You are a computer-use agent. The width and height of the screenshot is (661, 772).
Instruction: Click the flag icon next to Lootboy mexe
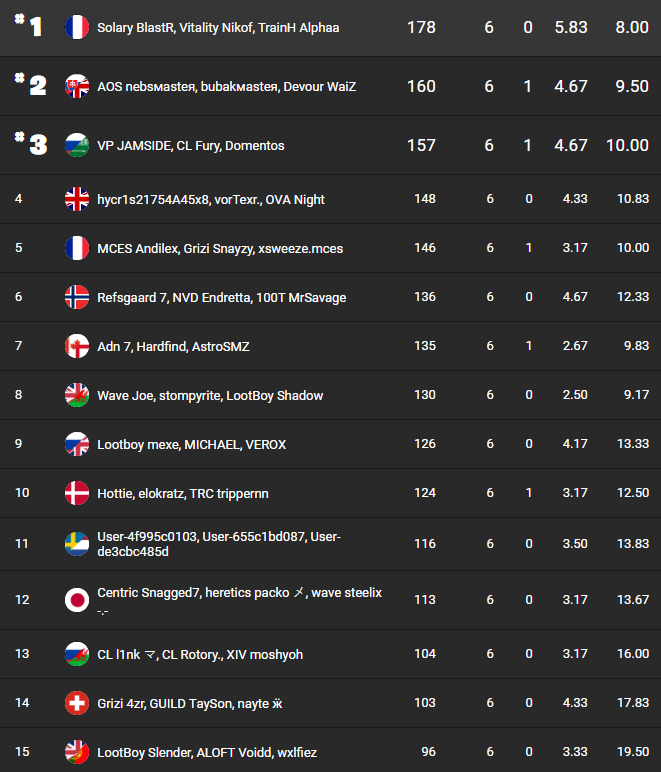coord(77,444)
